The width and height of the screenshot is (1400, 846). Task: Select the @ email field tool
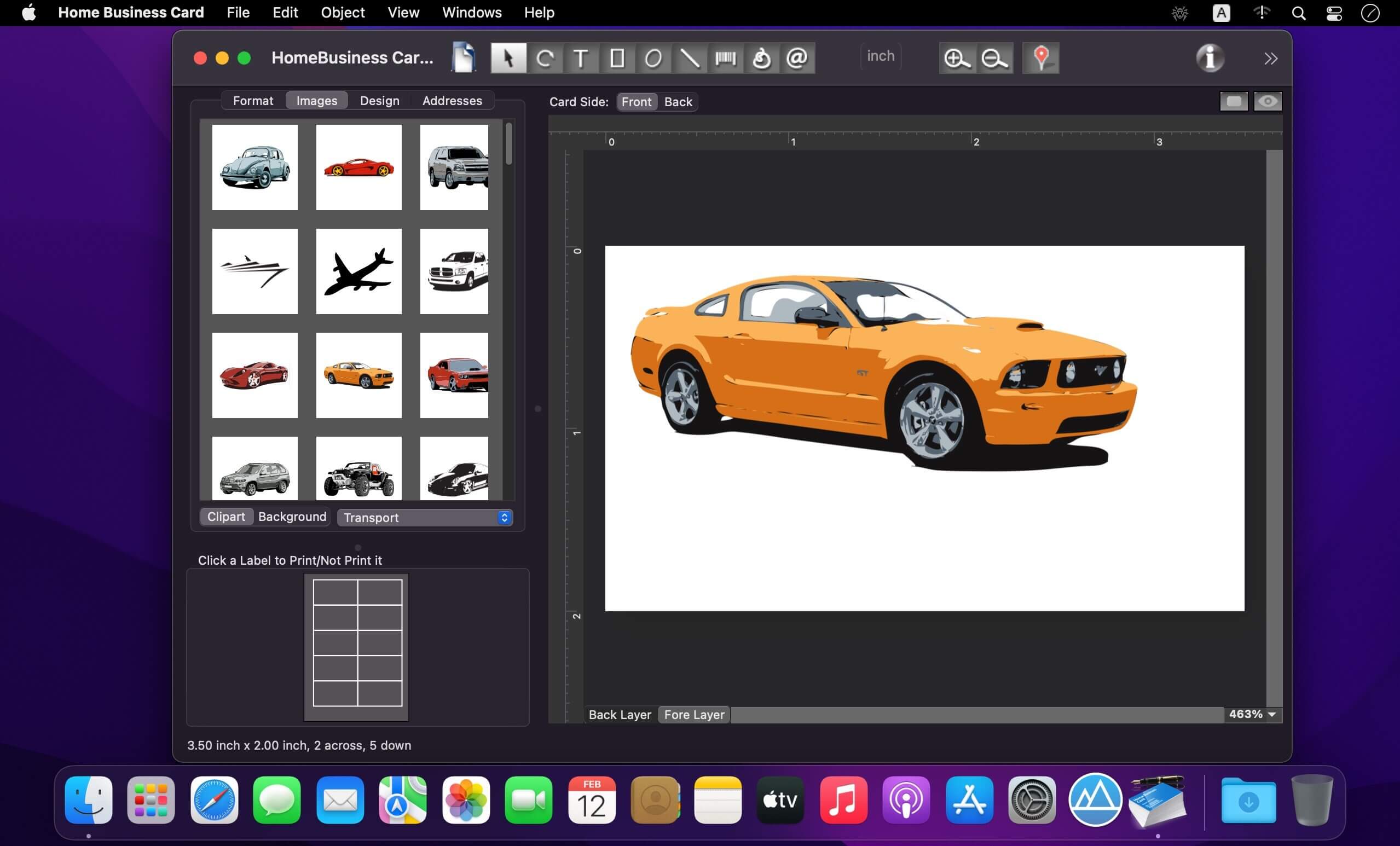tap(797, 58)
